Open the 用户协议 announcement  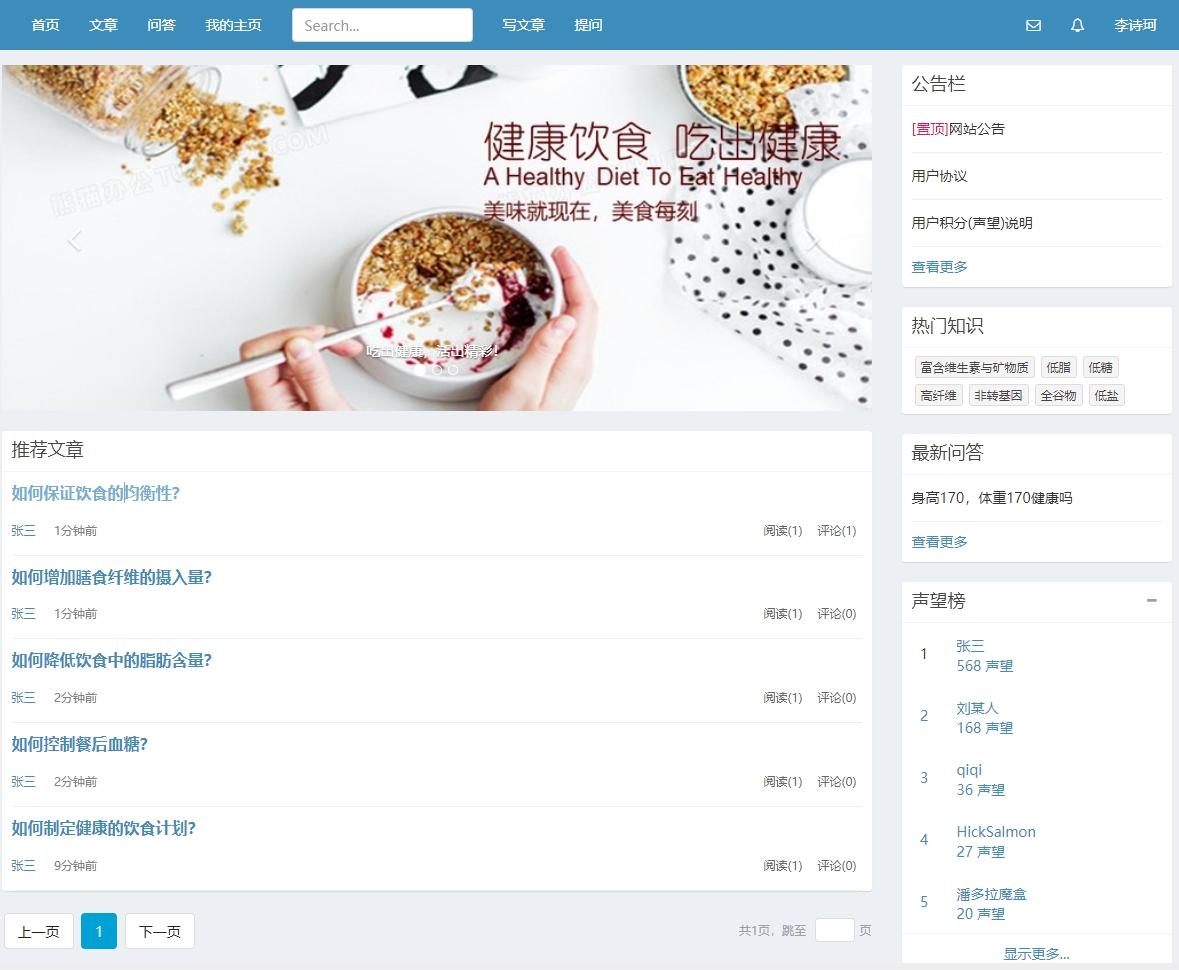pyautogui.click(x=939, y=176)
